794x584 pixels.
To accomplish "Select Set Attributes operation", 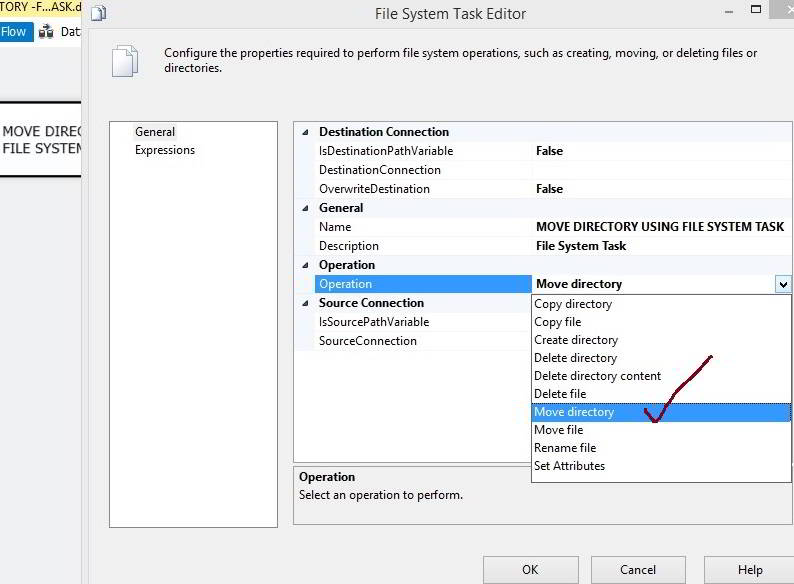I will pos(661,466).
